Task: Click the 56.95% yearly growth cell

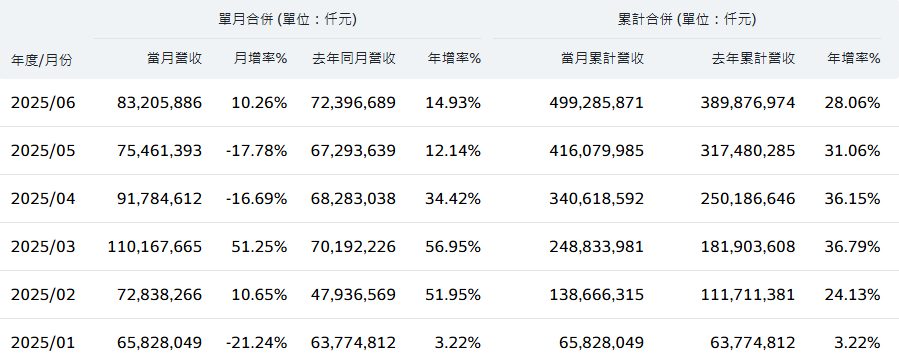Action: click(x=453, y=247)
